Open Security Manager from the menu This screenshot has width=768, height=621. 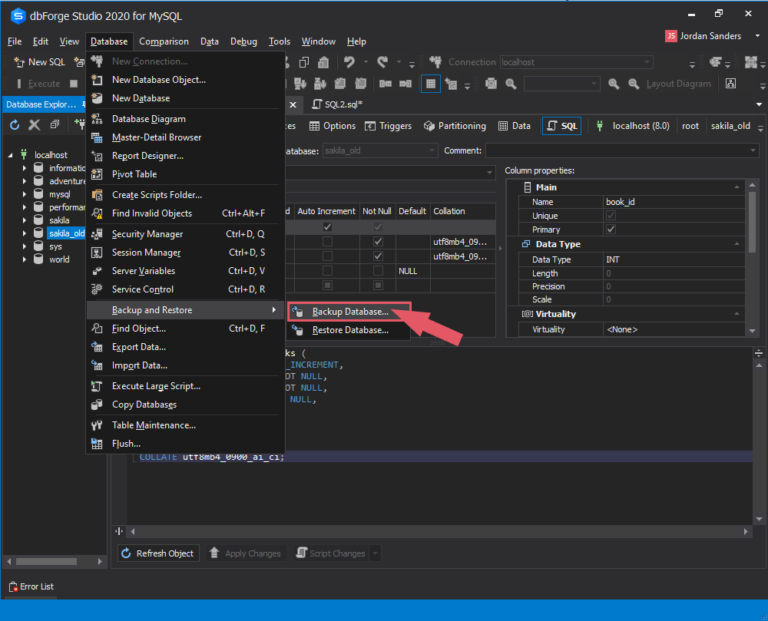tap(147, 234)
